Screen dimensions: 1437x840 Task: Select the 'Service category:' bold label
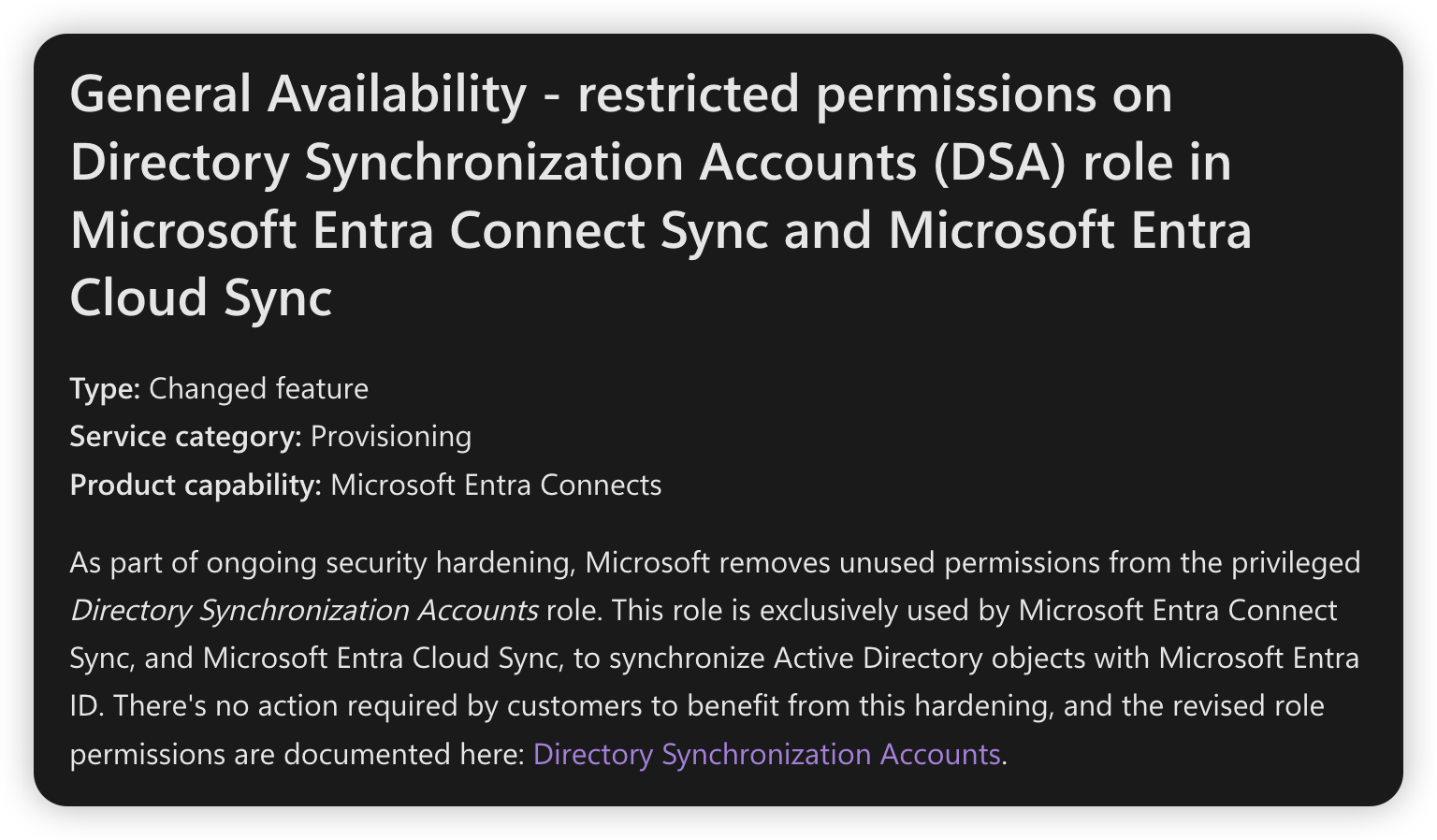click(x=185, y=436)
